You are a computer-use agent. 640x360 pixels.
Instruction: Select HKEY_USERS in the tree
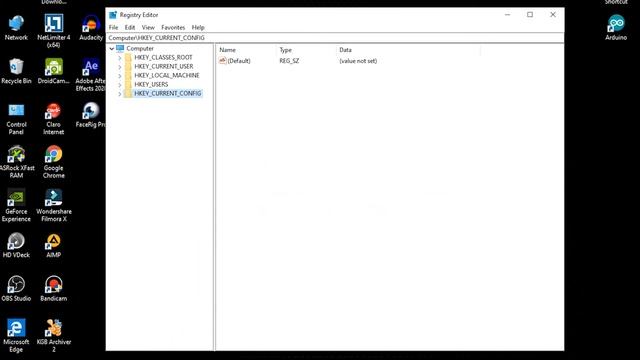[x=151, y=84]
